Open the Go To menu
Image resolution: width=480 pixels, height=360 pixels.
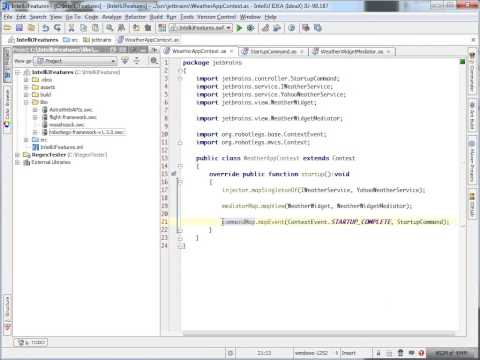click(73, 17)
